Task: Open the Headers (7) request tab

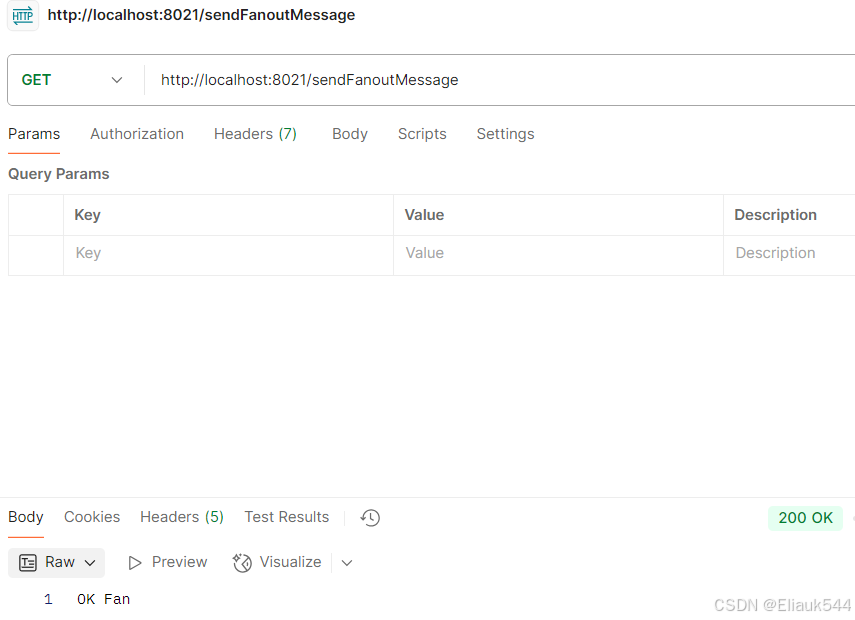Action: pyautogui.click(x=255, y=134)
